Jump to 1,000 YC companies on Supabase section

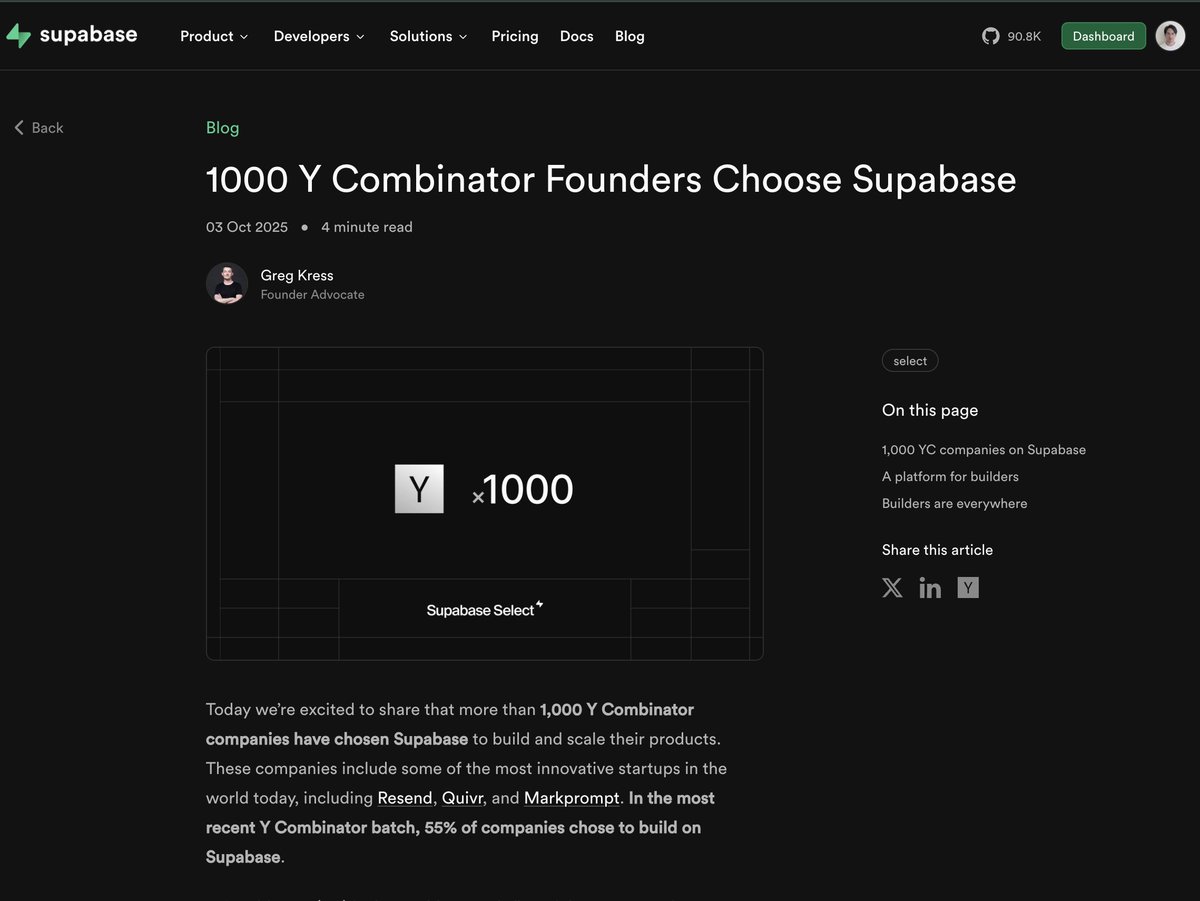tap(984, 450)
